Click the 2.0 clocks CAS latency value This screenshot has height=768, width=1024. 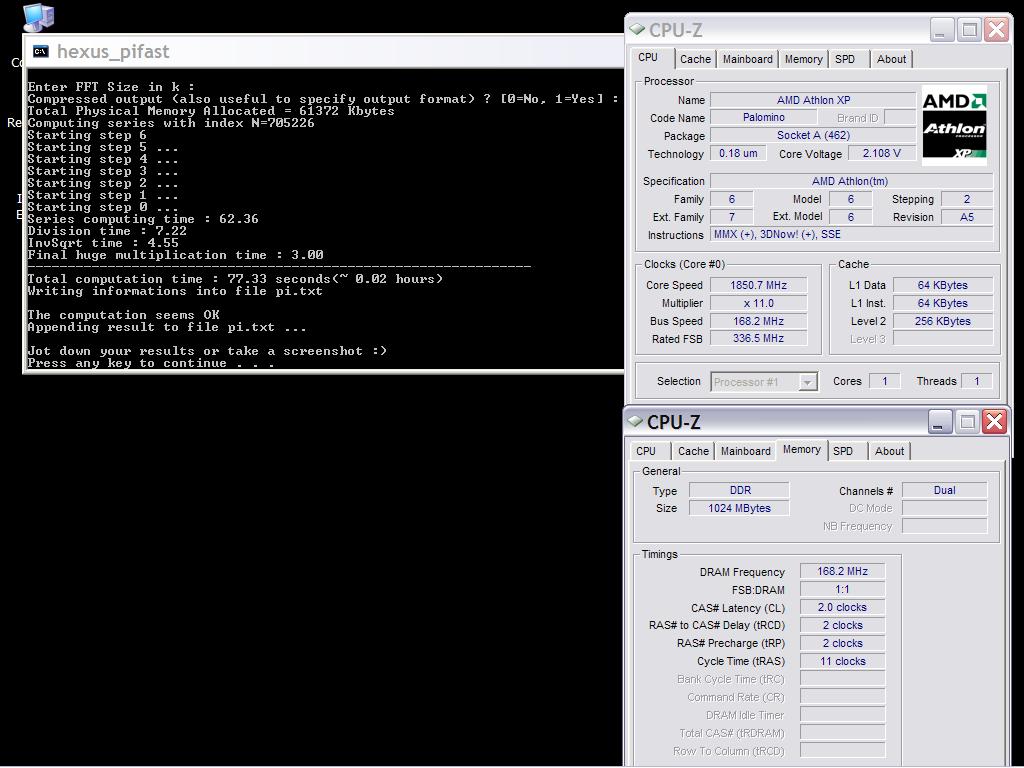tap(842, 607)
